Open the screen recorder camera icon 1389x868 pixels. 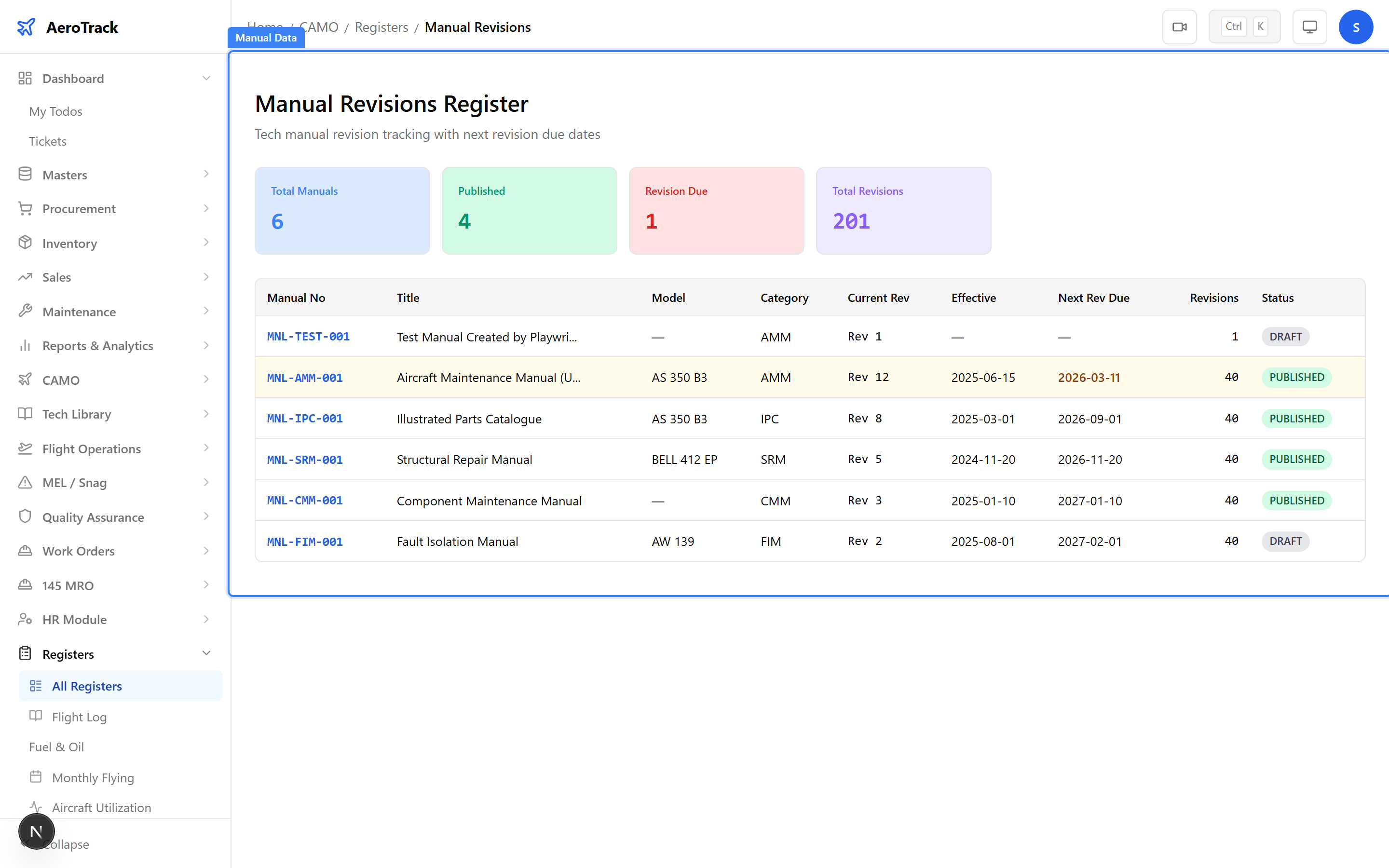pyautogui.click(x=1180, y=27)
